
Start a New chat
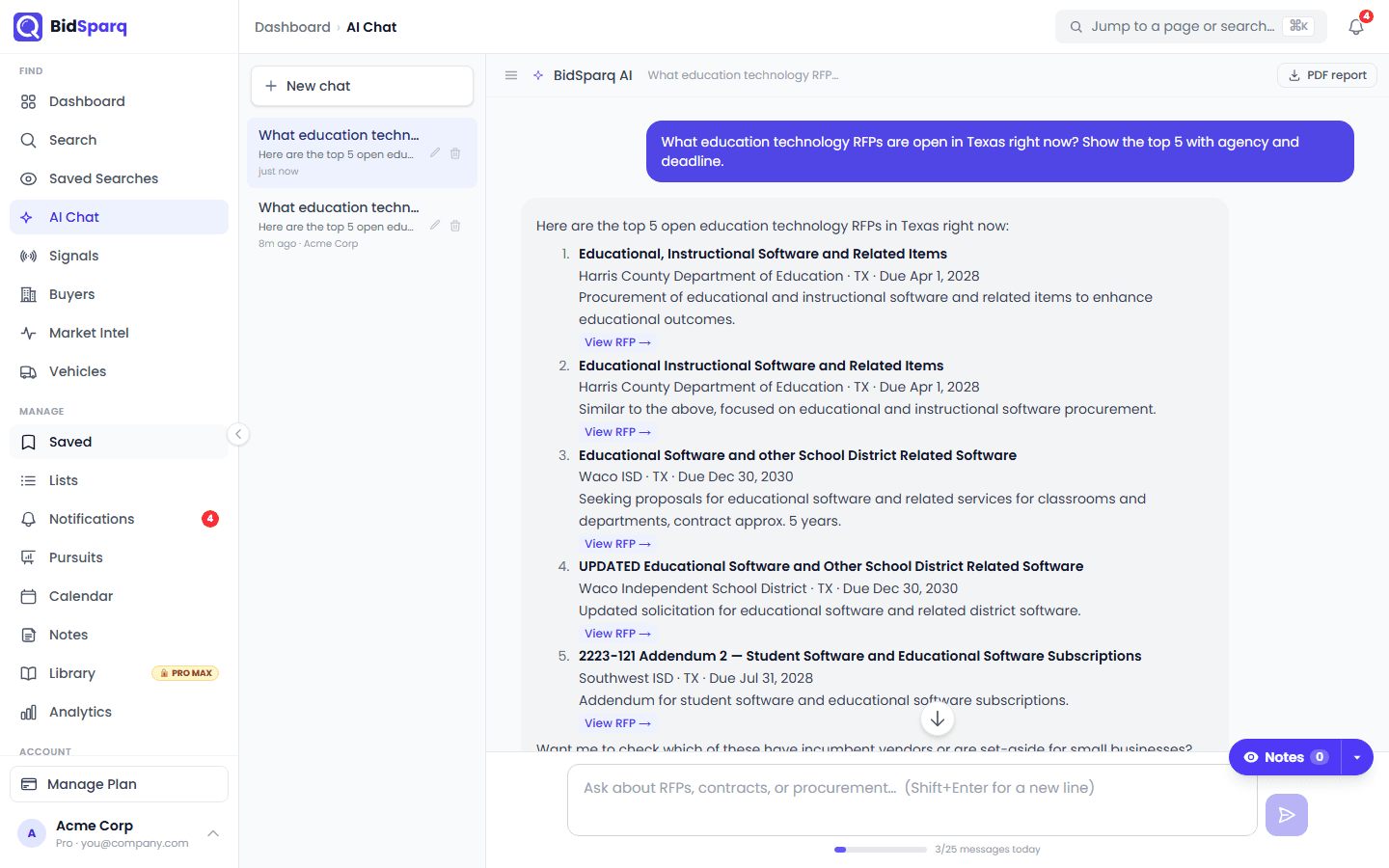point(362,86)
